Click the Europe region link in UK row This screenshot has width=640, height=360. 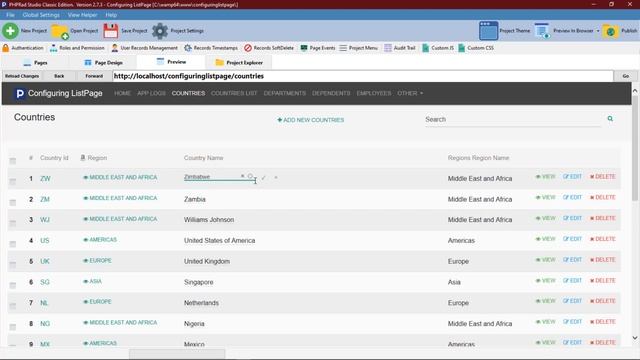click(x=97, y=260)
